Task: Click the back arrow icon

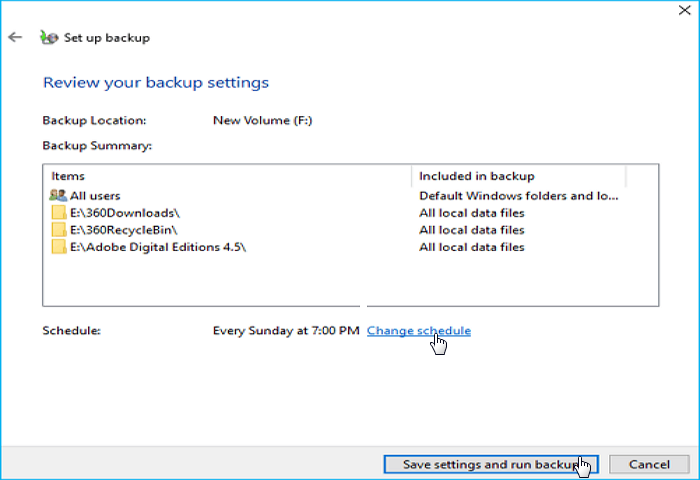Action: tap(15, 38)
